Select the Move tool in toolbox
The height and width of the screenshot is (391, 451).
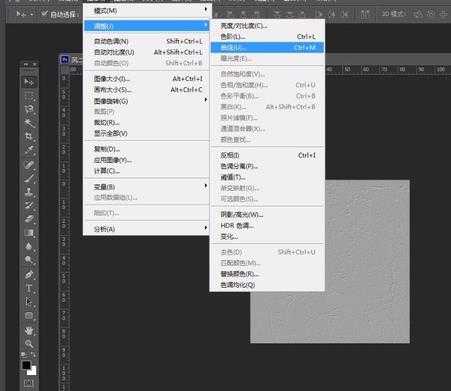coord(29,82)
